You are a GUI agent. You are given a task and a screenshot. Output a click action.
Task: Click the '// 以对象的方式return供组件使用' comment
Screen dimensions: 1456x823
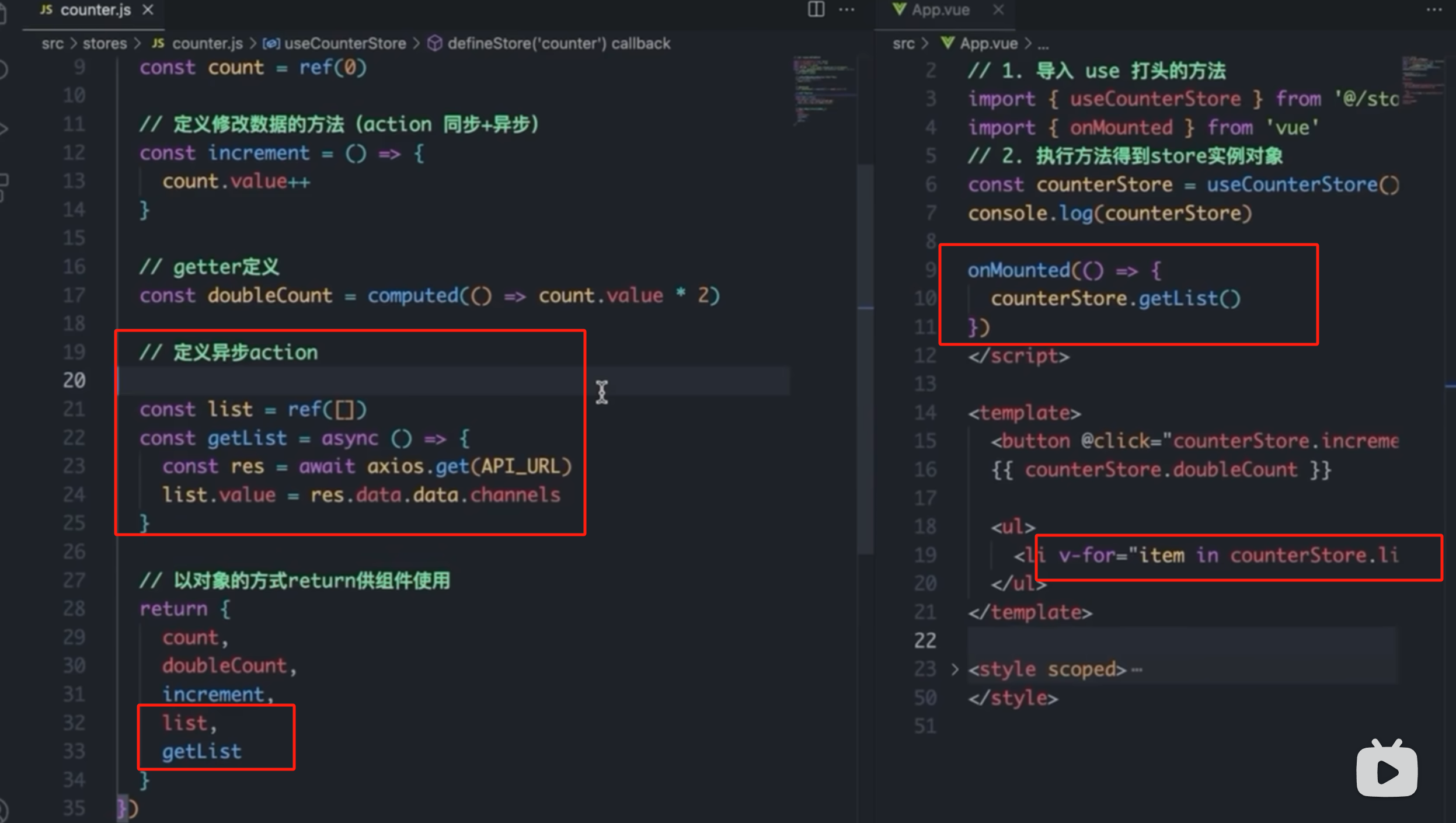[x=295, y=581]
